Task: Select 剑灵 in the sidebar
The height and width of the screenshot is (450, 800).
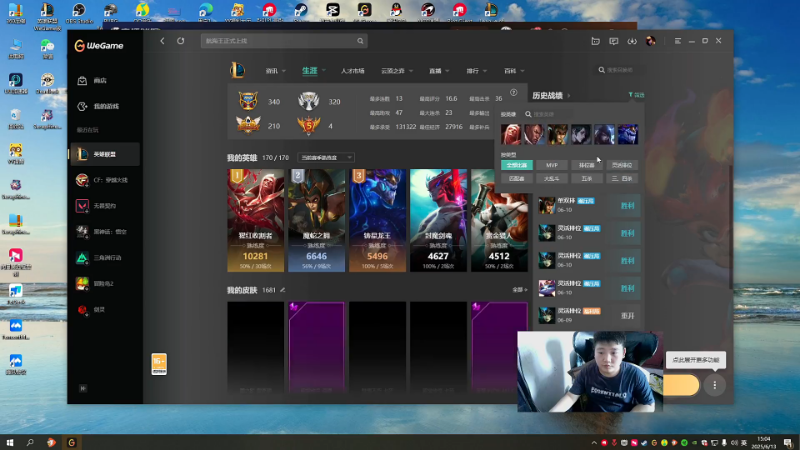Action: [105, 309]
